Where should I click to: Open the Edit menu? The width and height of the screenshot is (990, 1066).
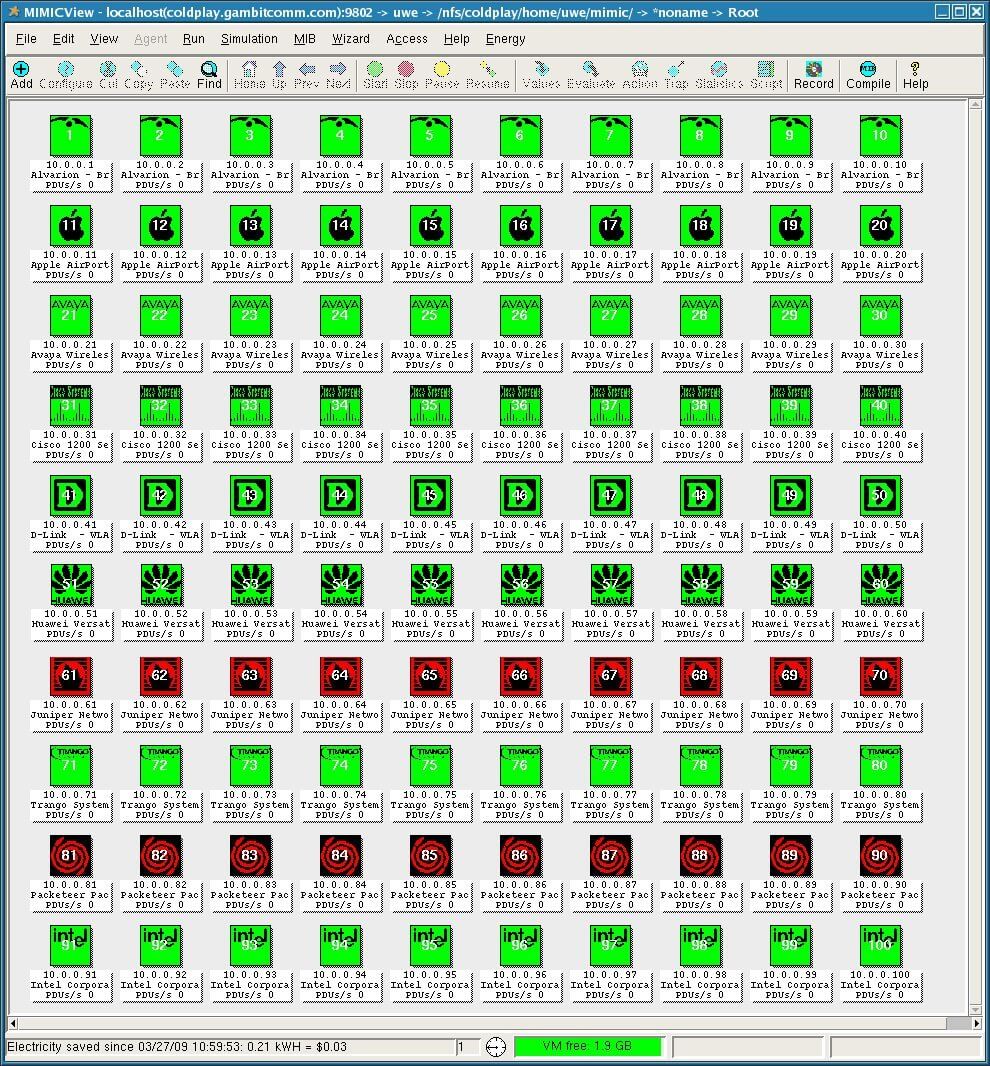pyautogui.click(x=63, y=39)
